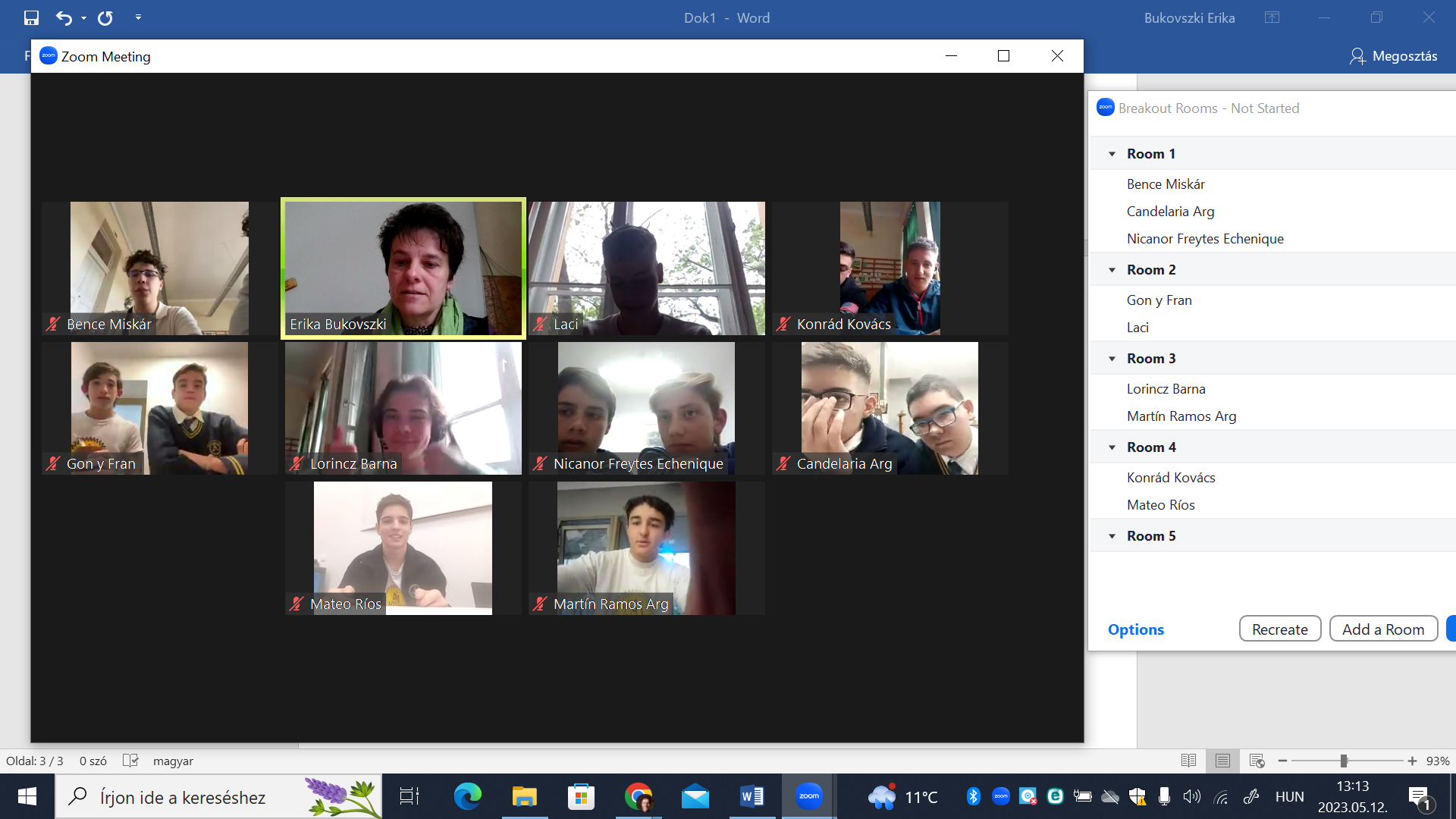The height and width of the screenshot is (819, 1456).
Task: Open Mail app from taskbar
Action: click(695, 796)
